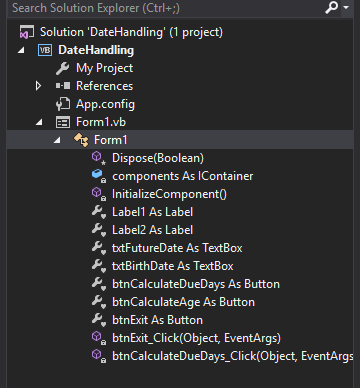This screenshot has height=388, width=360.
Task: Click the btnCalculateAge property icon
Action: click(99, 302)
